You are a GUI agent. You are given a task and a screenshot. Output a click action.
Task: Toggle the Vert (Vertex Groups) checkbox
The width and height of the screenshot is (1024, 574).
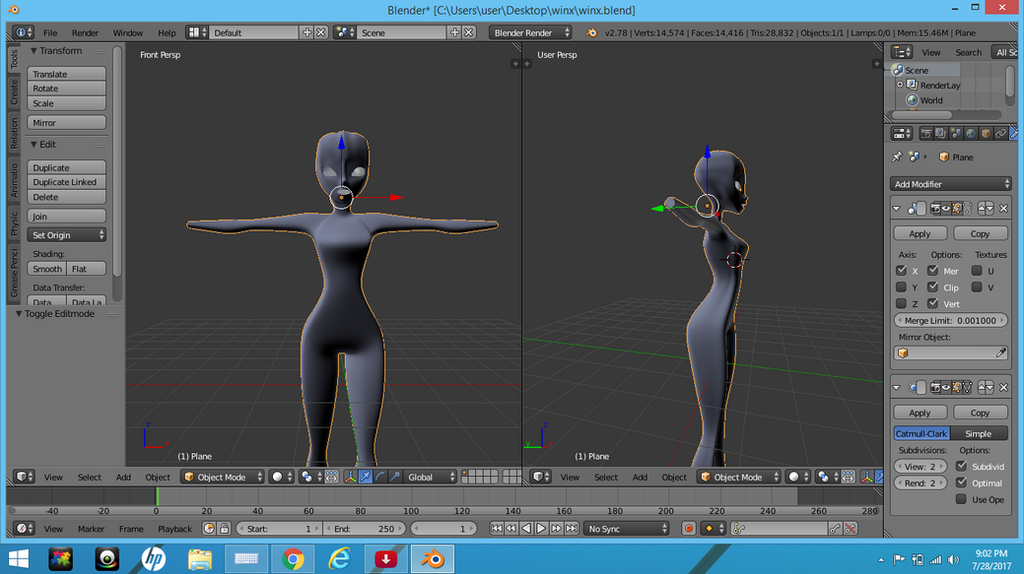(933, 304)
